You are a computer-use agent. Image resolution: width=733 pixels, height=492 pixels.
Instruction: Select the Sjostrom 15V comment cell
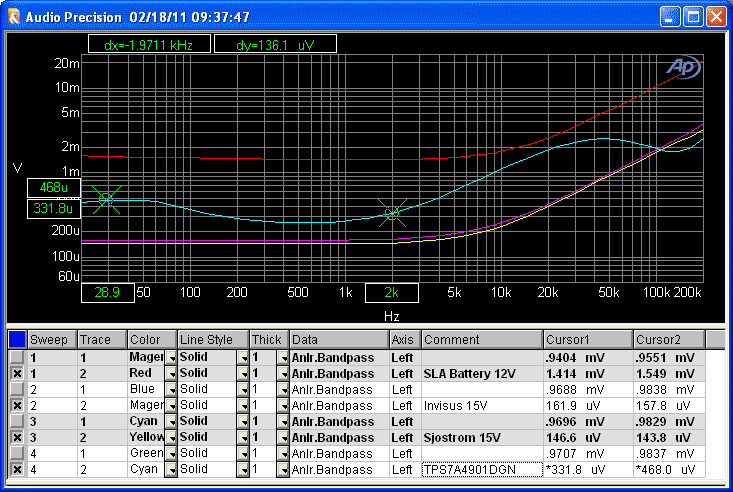(482, 437)
